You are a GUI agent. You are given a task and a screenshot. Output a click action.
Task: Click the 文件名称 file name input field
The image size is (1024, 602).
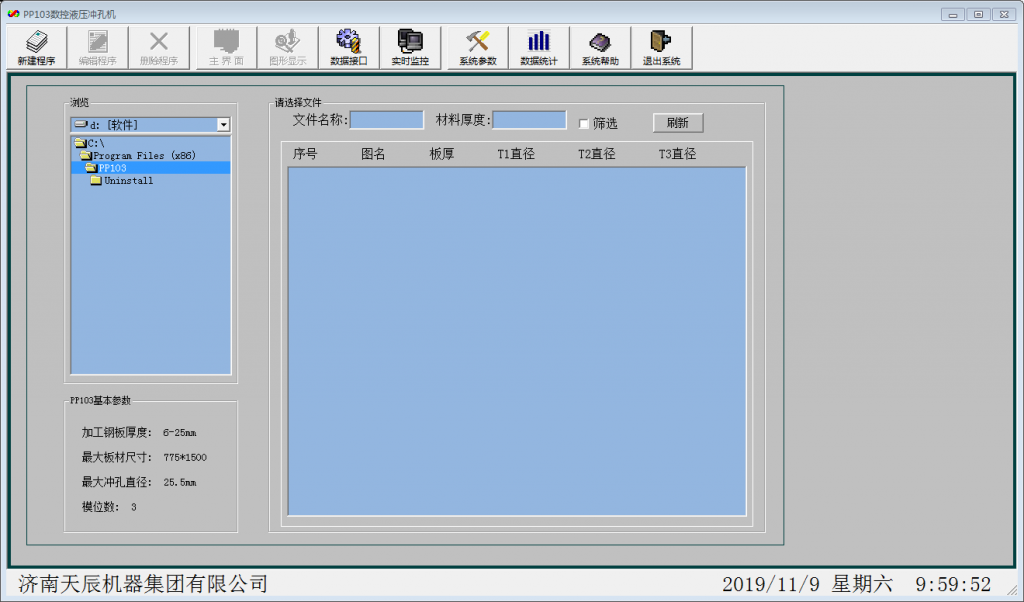coord(386,120)
